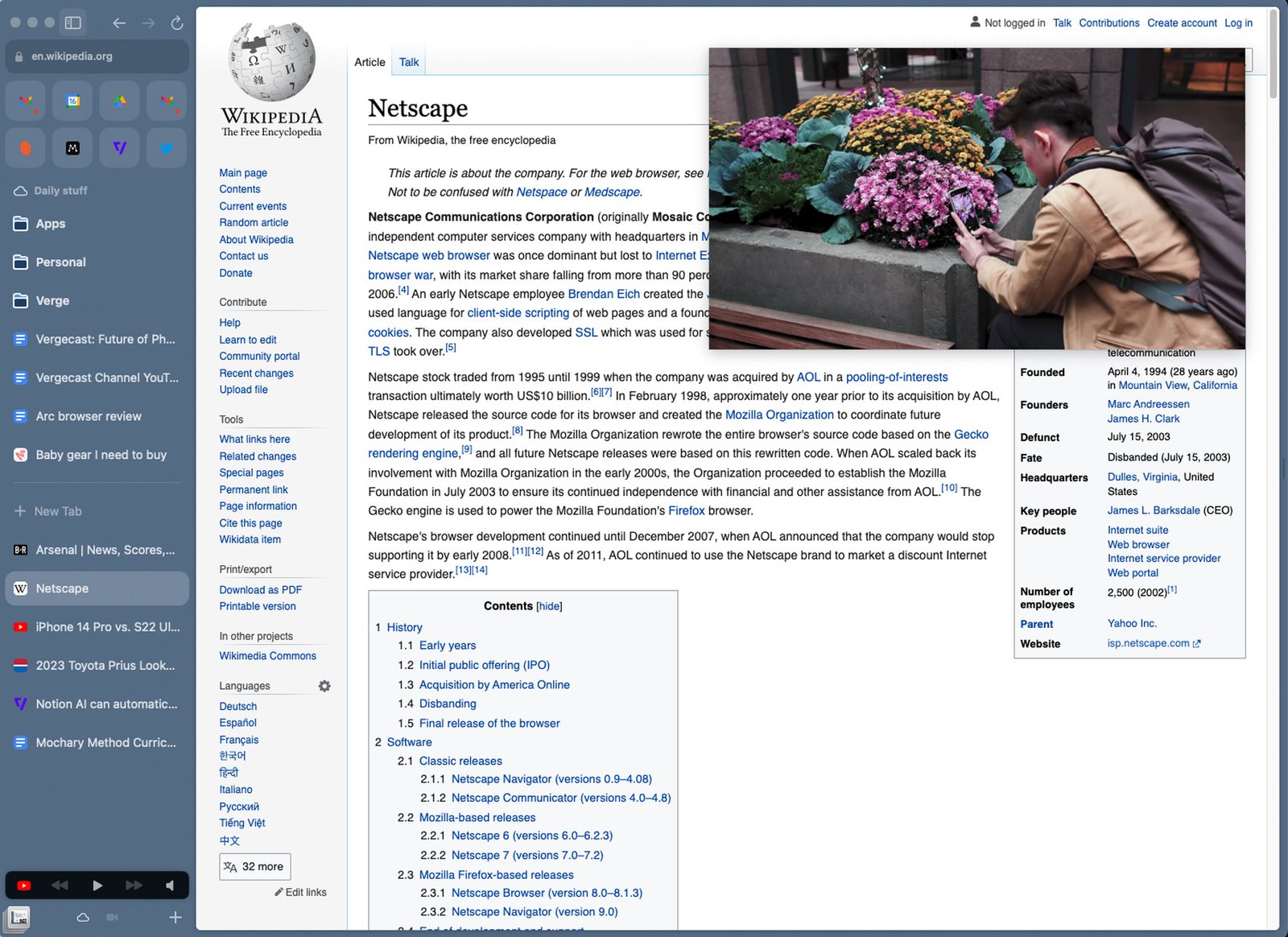Open the Google Drive pinned favorite
Viewport: 1288px width, 937px height.
click(119, 101)
